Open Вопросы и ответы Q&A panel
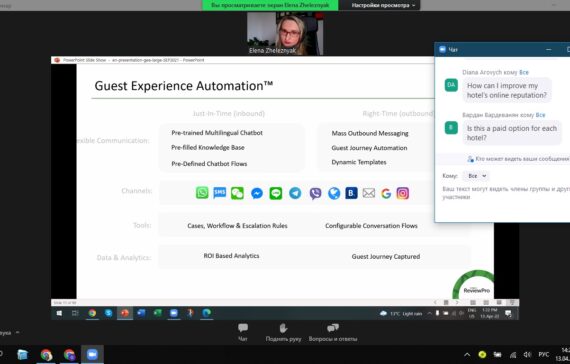 [x=333, y=332]
